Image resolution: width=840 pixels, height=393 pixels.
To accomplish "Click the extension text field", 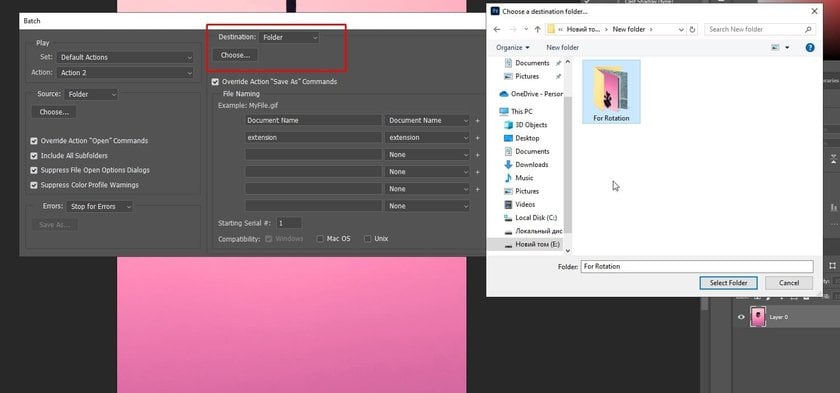I will pos(313,138).
